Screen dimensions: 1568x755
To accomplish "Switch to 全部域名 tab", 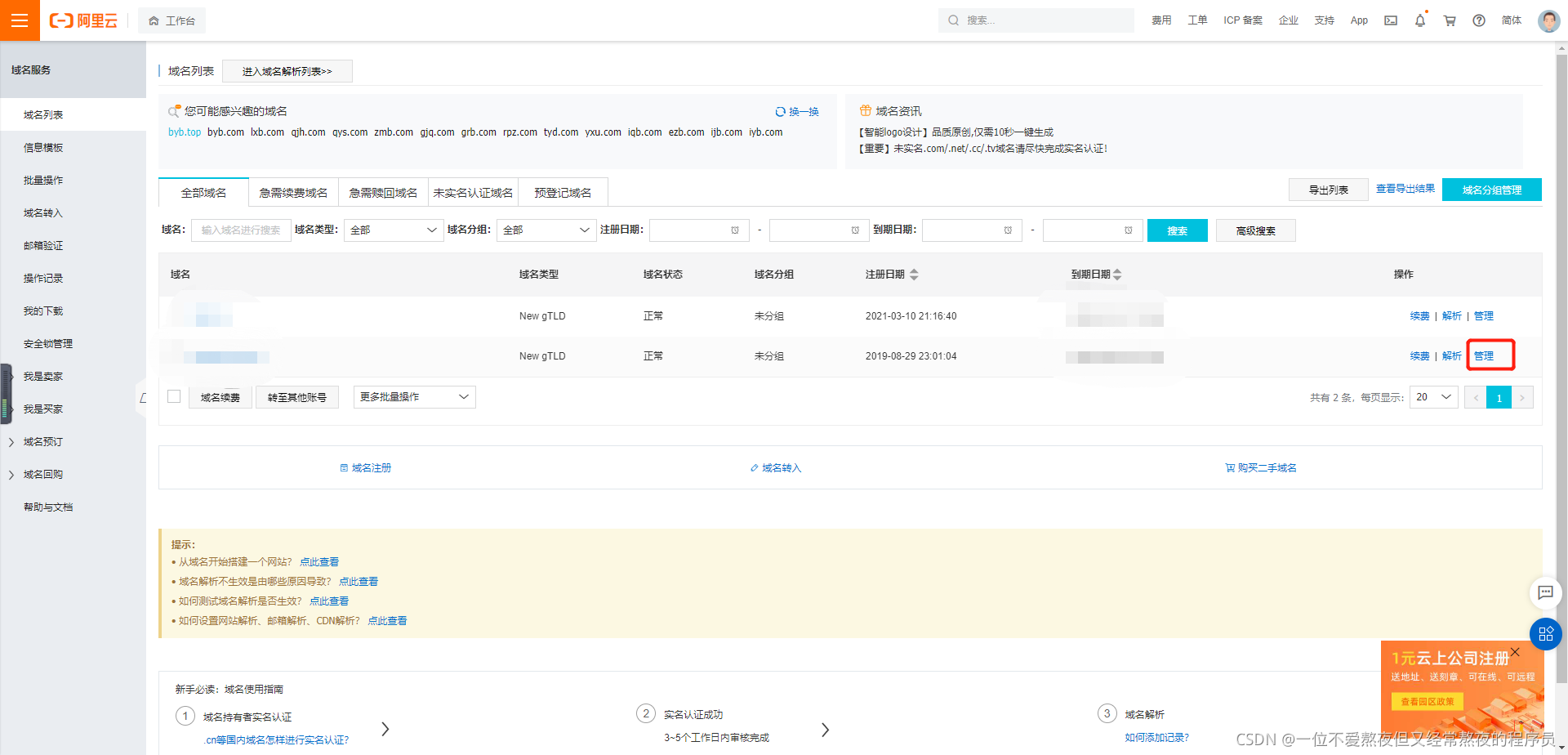I will click(203, 193).
